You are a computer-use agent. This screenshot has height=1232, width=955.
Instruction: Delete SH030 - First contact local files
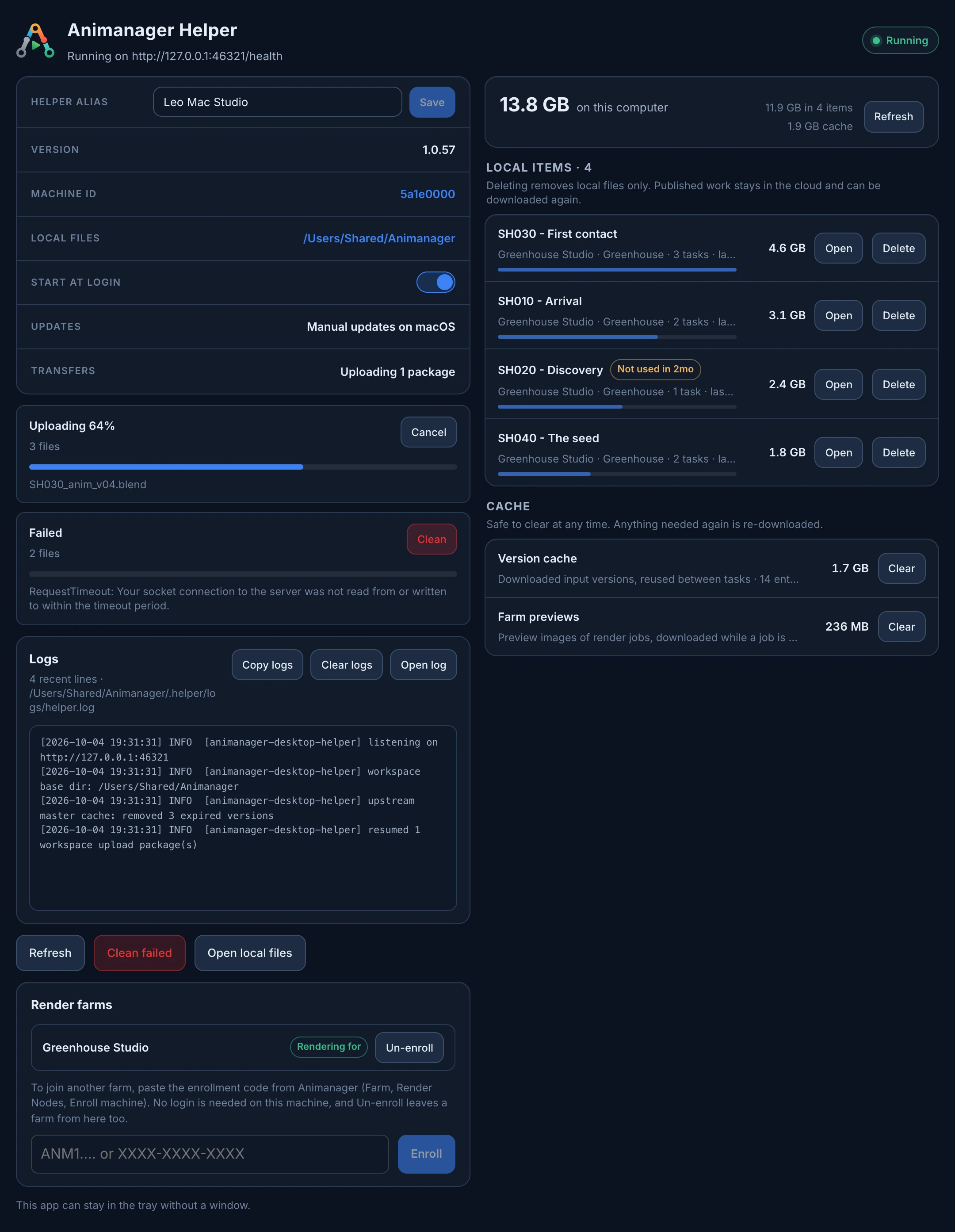pos(898,248)
